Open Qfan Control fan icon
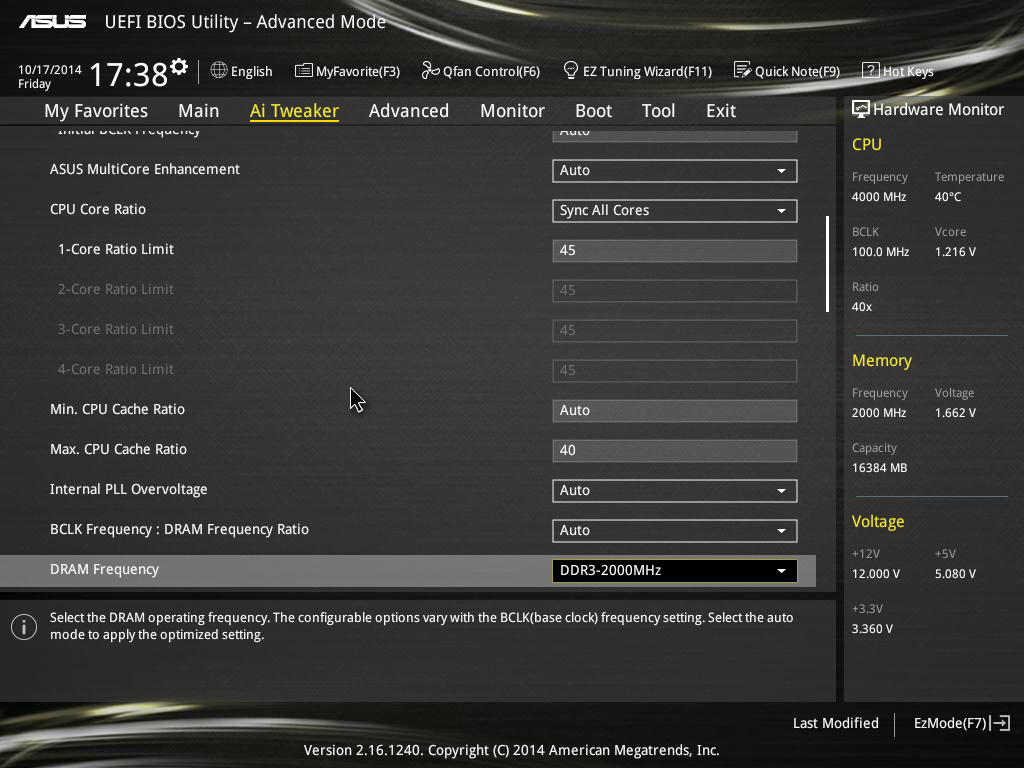This screenshot has height=768, width=1024. click(x=430, y=70)
